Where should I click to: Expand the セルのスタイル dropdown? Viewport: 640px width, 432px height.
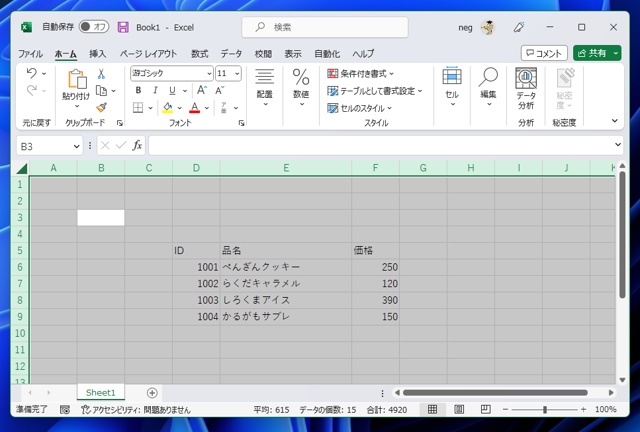tap(389, 108)
